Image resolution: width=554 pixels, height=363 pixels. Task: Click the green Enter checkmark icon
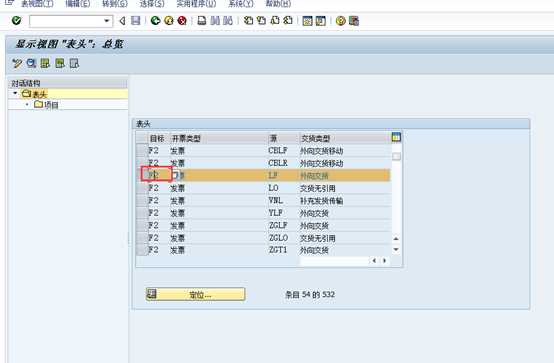tap(16, 21)
